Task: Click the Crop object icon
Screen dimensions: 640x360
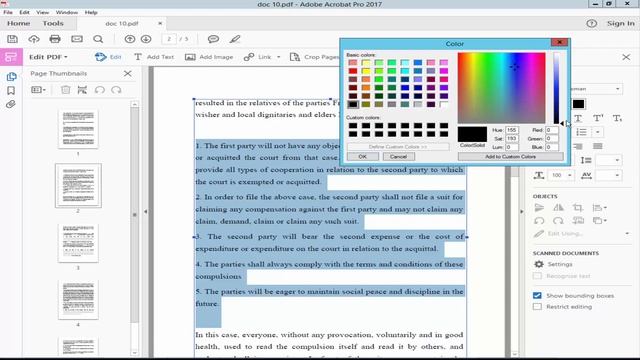Action: (x=578, y=208)
